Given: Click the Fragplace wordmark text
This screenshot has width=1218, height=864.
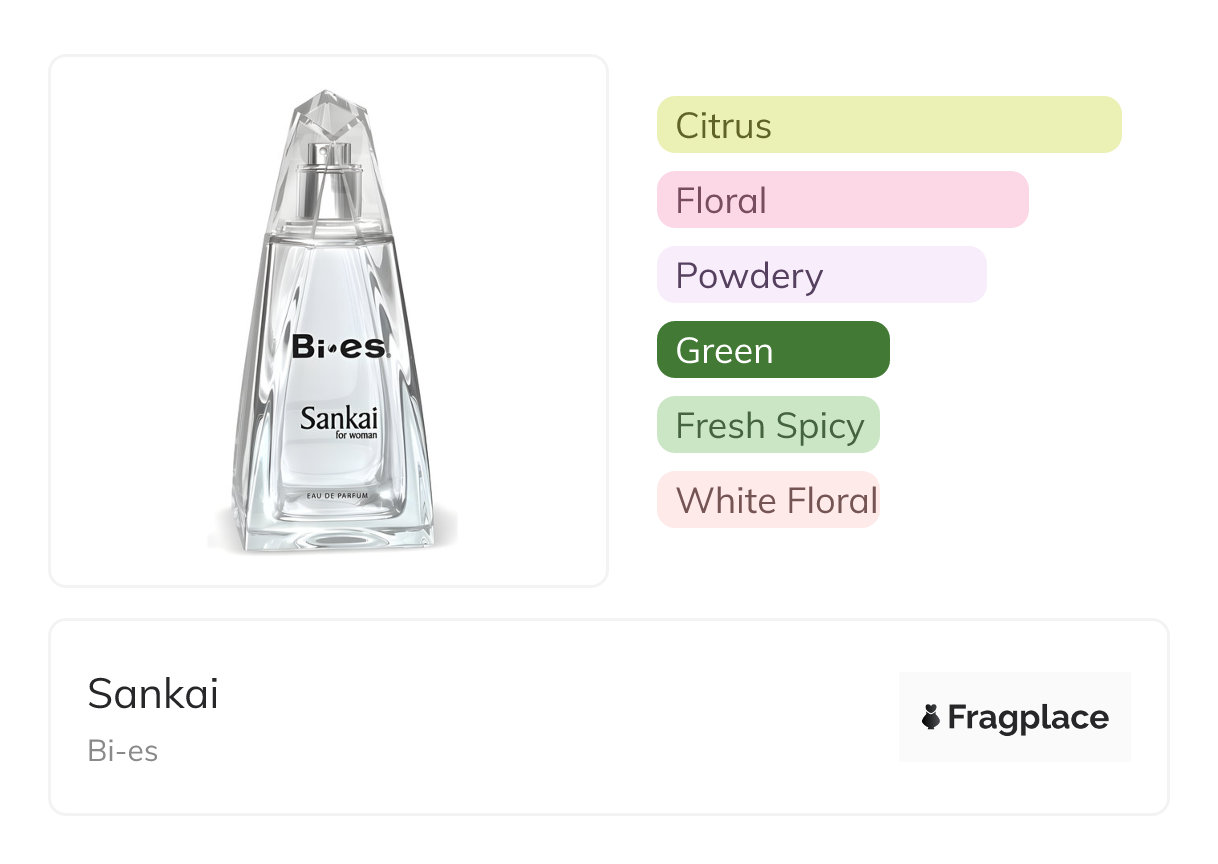Looking at the screenshot, I should (1028, 717).
